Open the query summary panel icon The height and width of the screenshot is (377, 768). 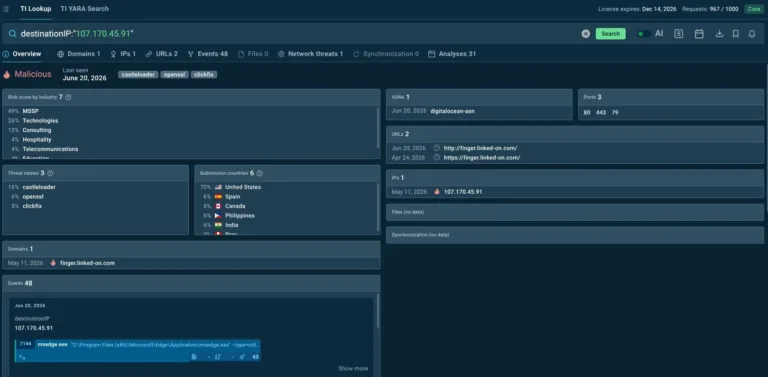[x=678, y=34]
